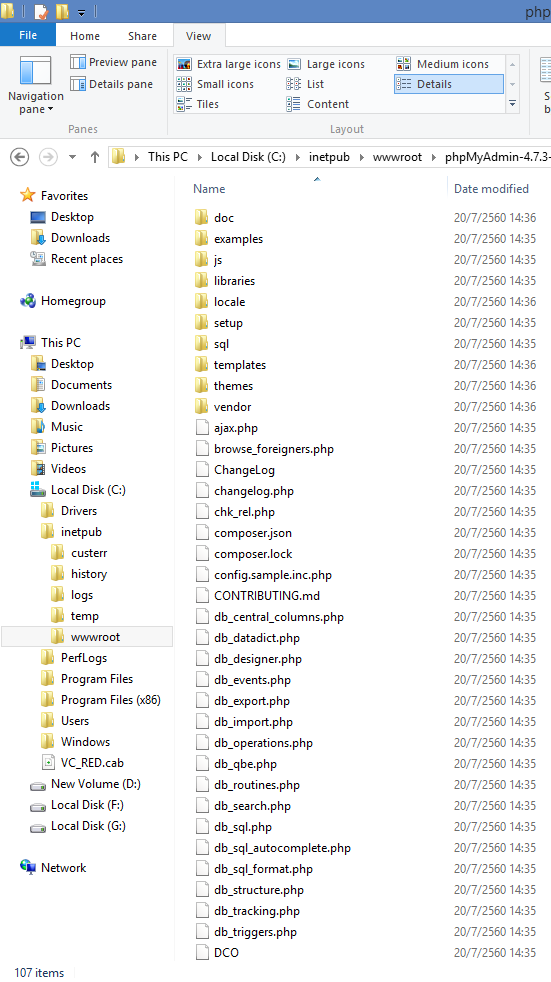The image size is (551, 982).
Task: Select the Details layout option
Action: point(448,84)
